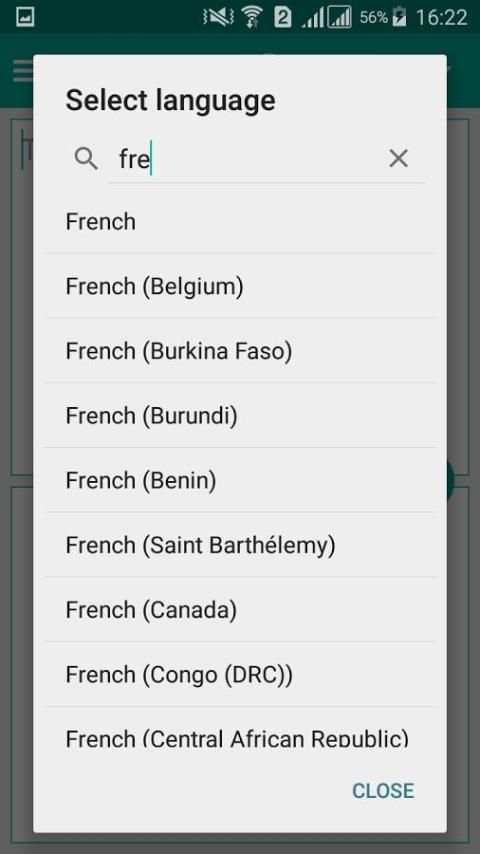Tap the battery status icon
The image size is (480, 854).
click(399, 17)
